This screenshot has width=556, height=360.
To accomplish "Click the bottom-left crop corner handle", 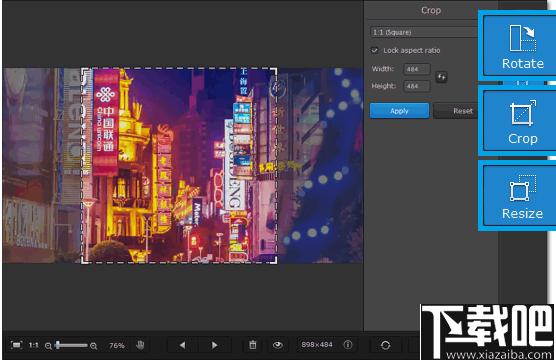I will 84,261.
